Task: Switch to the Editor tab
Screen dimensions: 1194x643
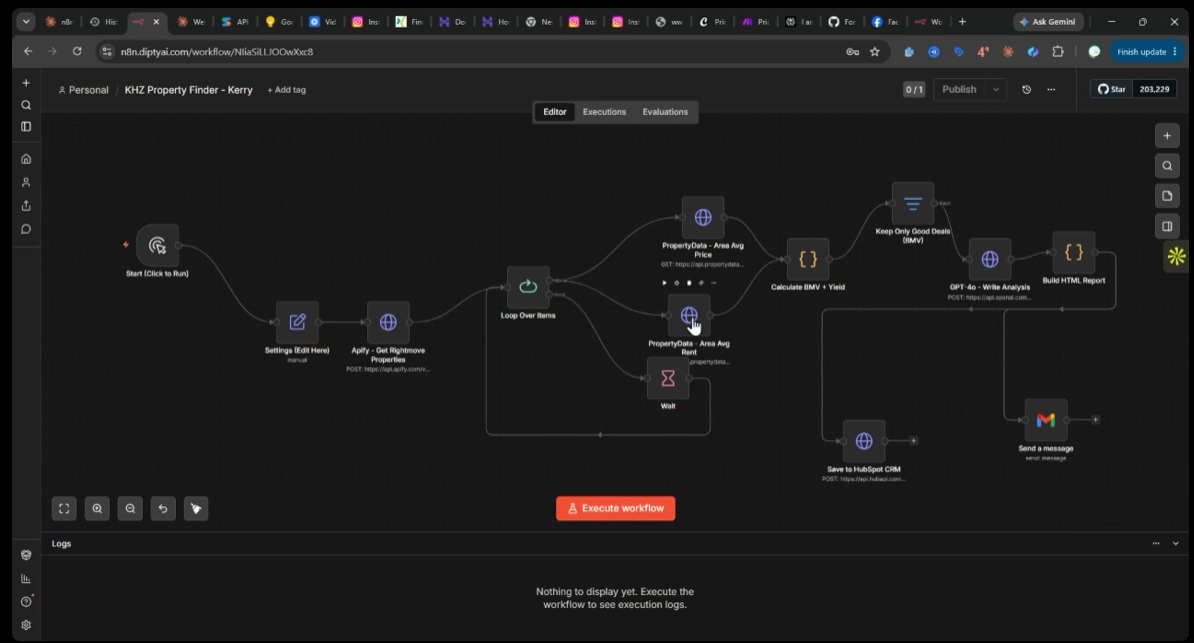Action: (554, 112)
